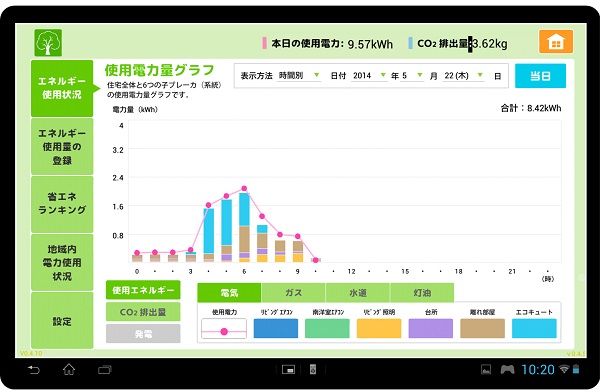Tap the peak data point at hour 6
This screenshot has width=600, height=392.
244,188
